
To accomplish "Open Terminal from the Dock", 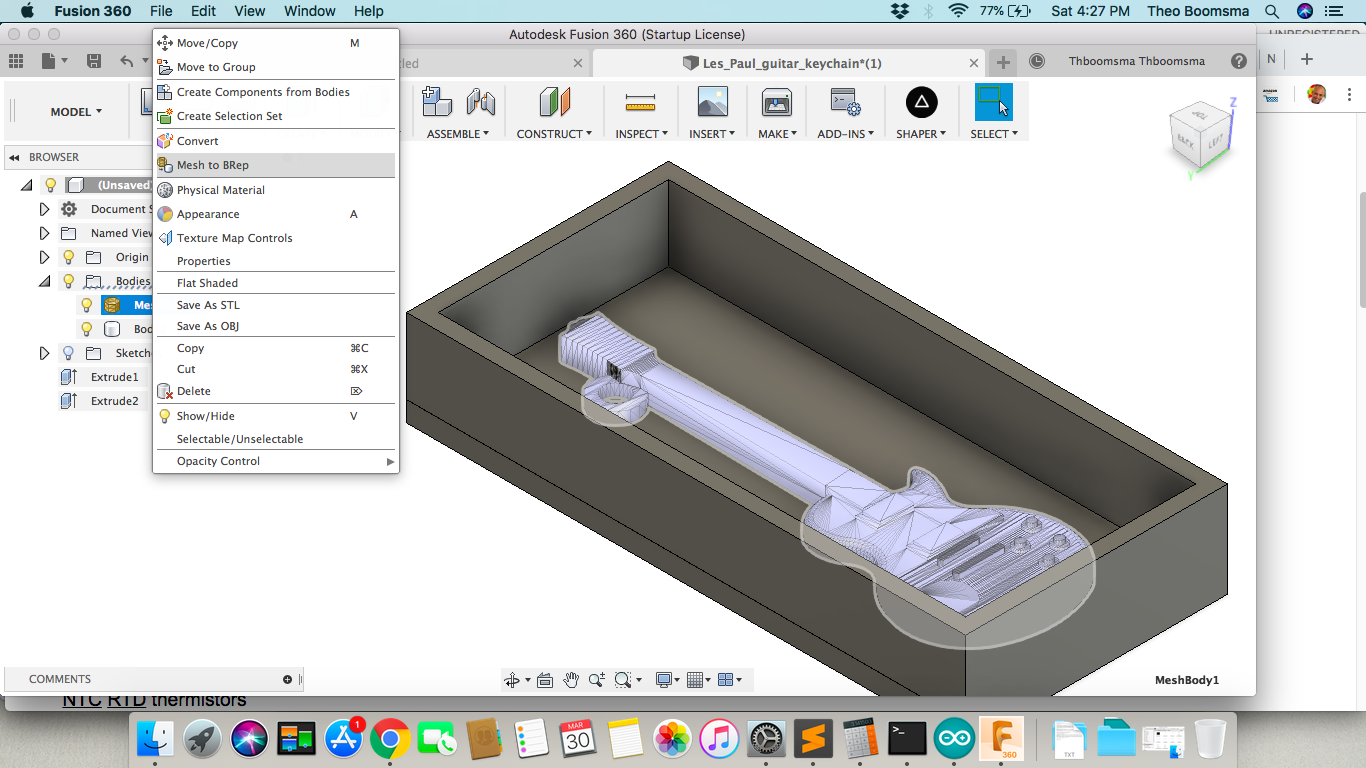I will pyautogui.click(x=908, y=739).
